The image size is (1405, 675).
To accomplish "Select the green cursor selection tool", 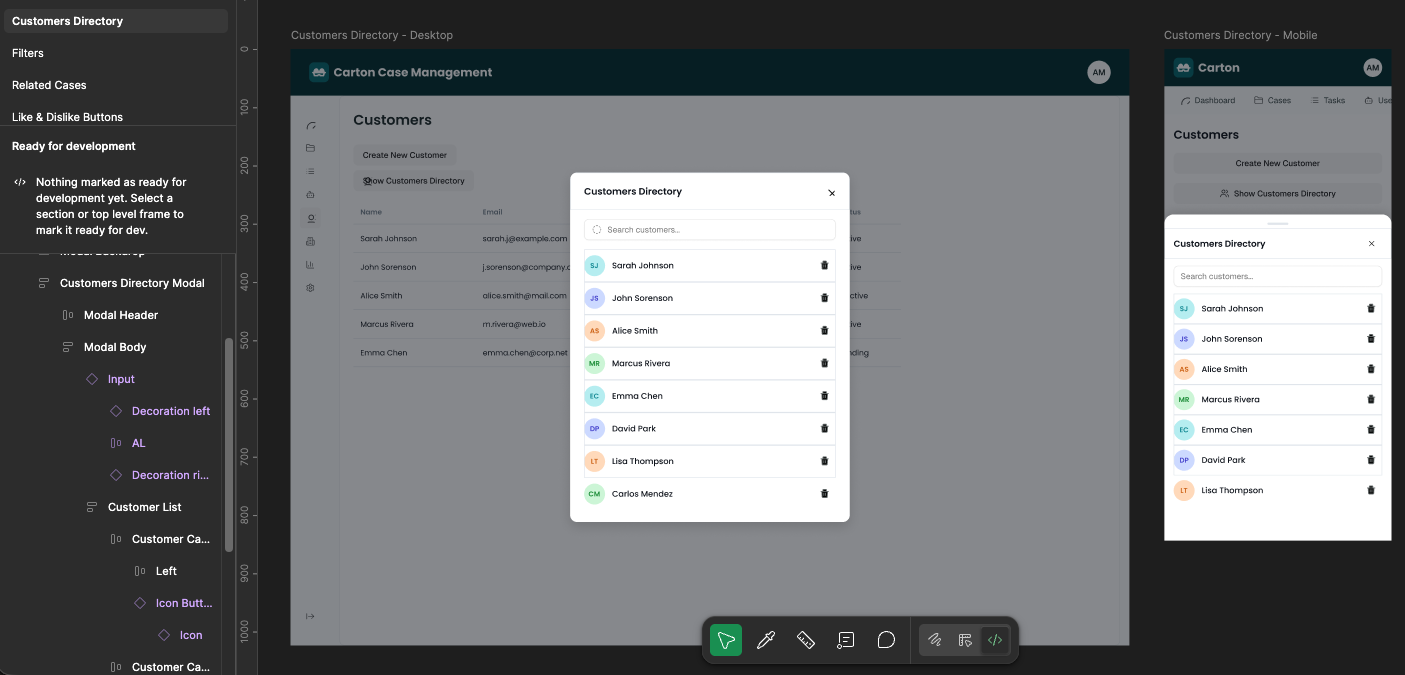I will 726,639.
